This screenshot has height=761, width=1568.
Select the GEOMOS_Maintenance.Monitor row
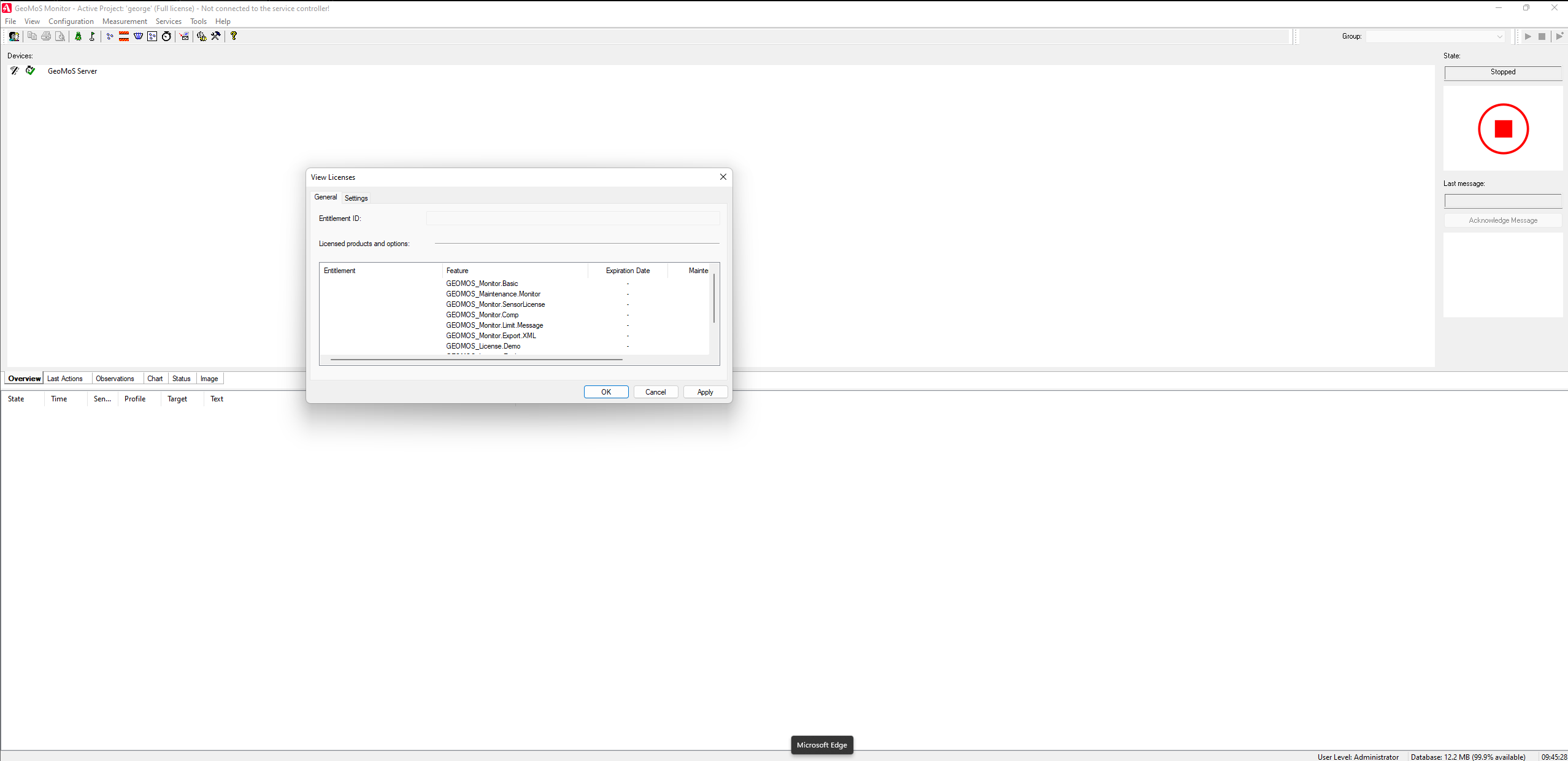514,294
